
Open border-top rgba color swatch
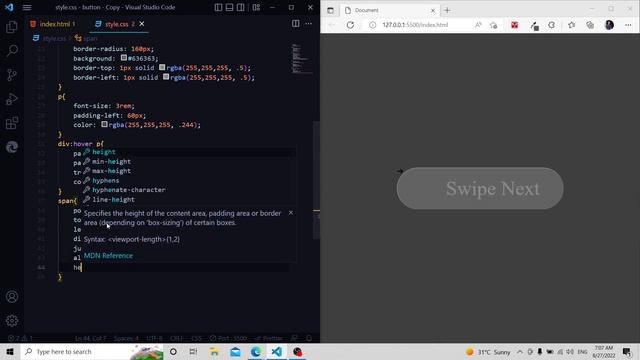pos(162,67)
